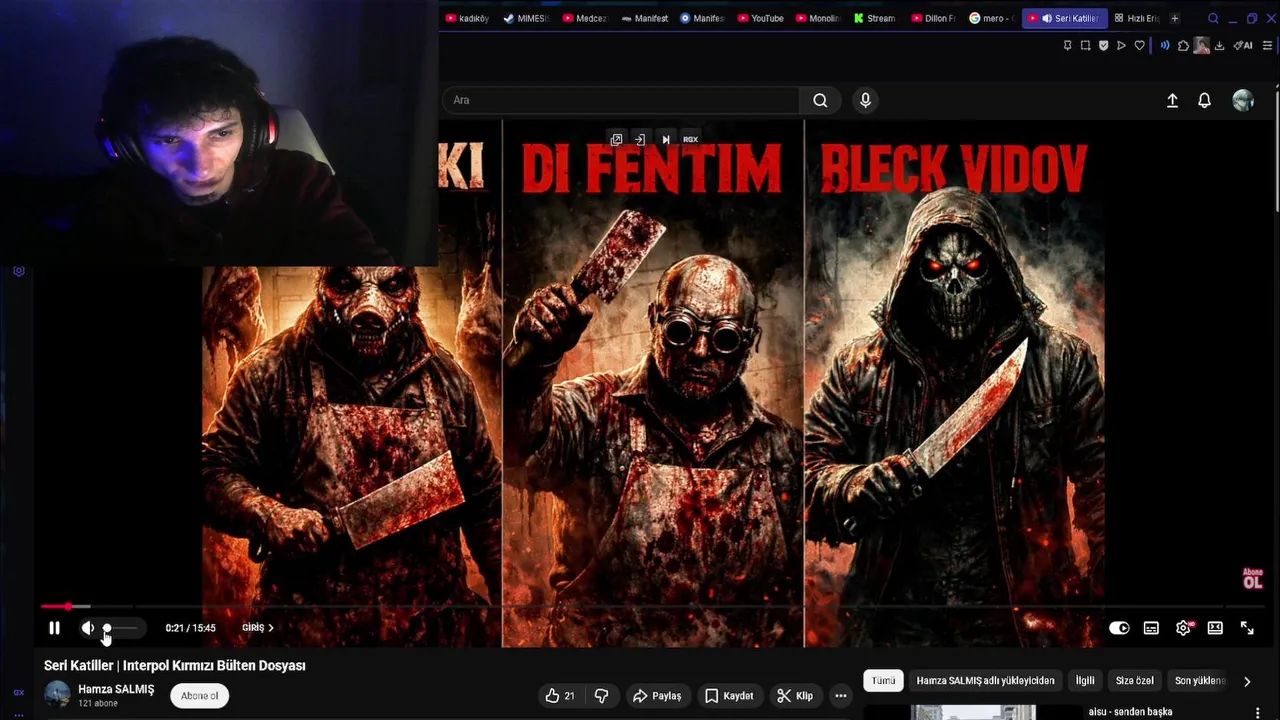Open video pop-out icon overlay
Screen dimensions: 1280x720
pyautogui.click(x=616, y=139)
